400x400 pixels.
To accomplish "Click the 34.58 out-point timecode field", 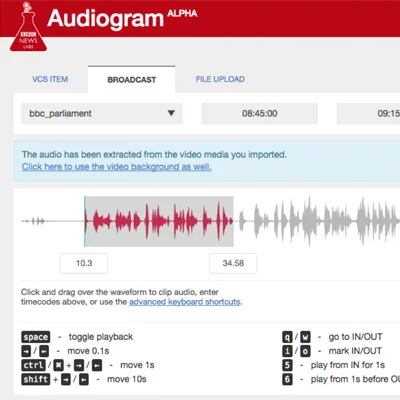I will click(233, 263).
